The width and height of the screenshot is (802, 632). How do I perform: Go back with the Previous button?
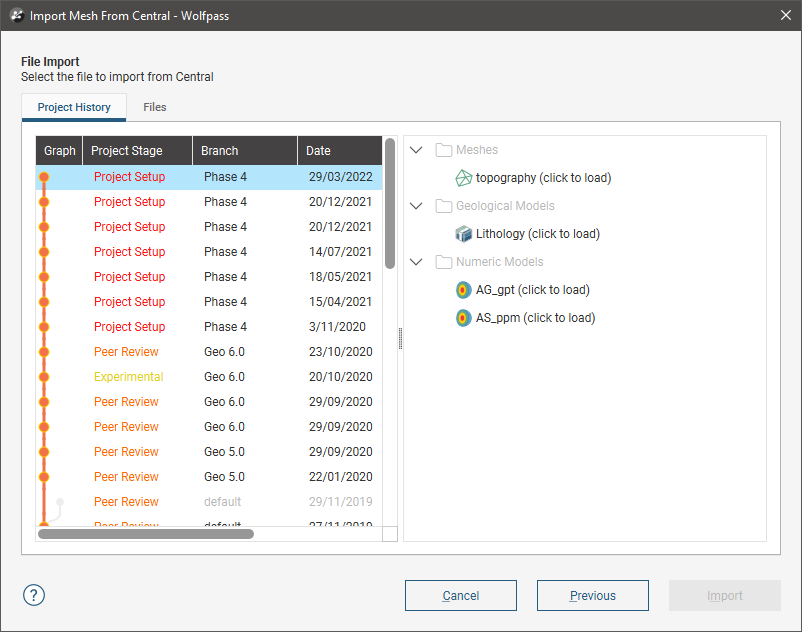[x=592, y=596]
